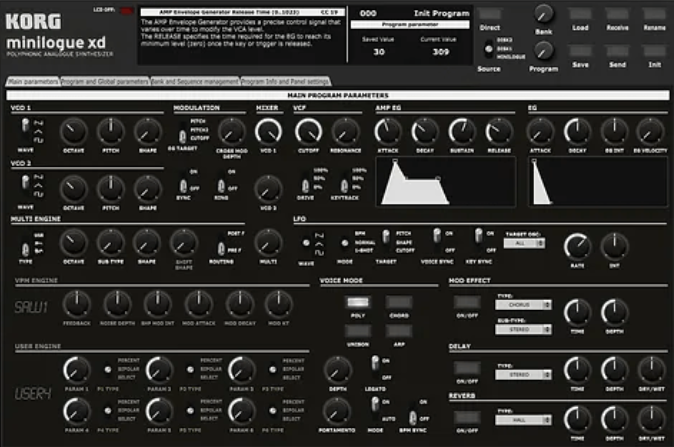Adjust the LFO Int knob

(x=614, y=247)
